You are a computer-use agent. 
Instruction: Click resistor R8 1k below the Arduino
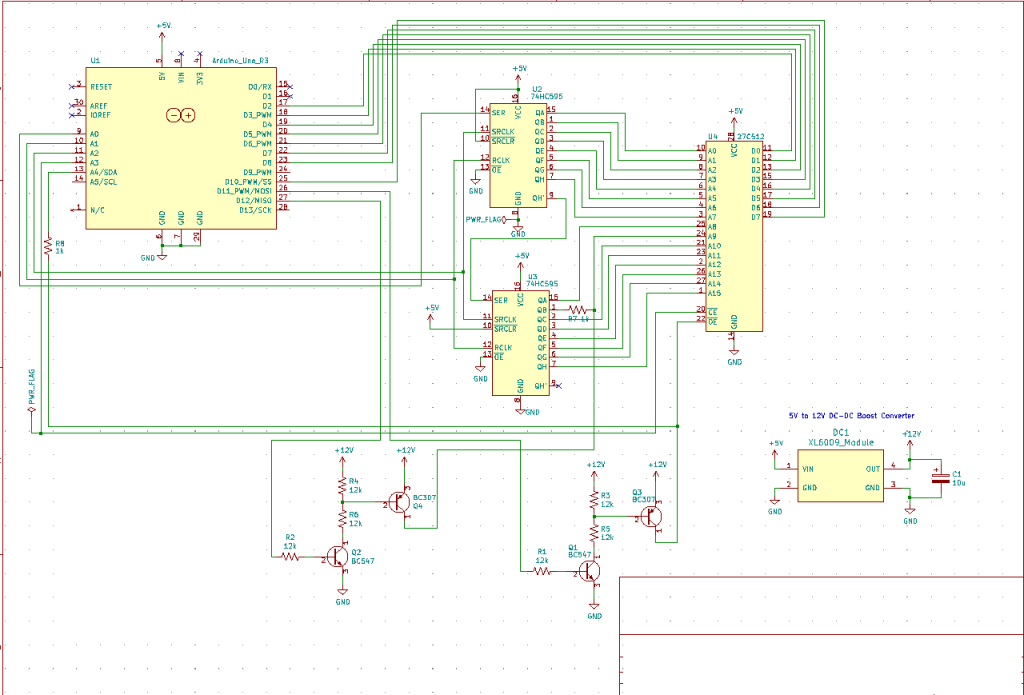[x=47, y=245]
